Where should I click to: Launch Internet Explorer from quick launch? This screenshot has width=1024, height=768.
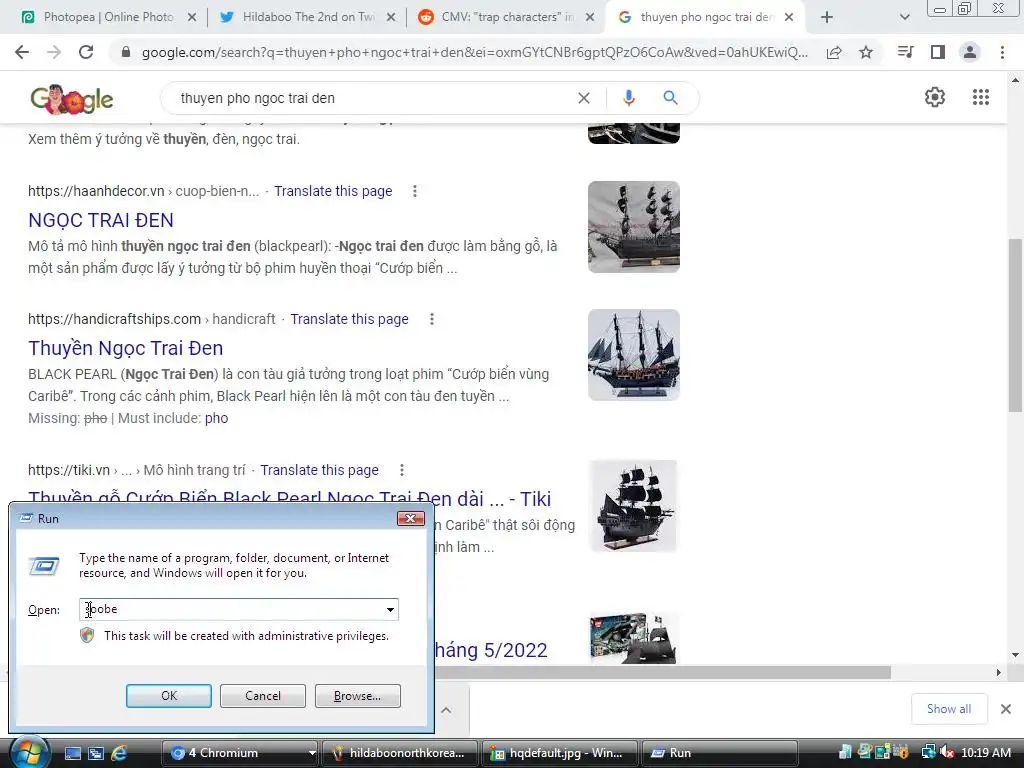119,753
